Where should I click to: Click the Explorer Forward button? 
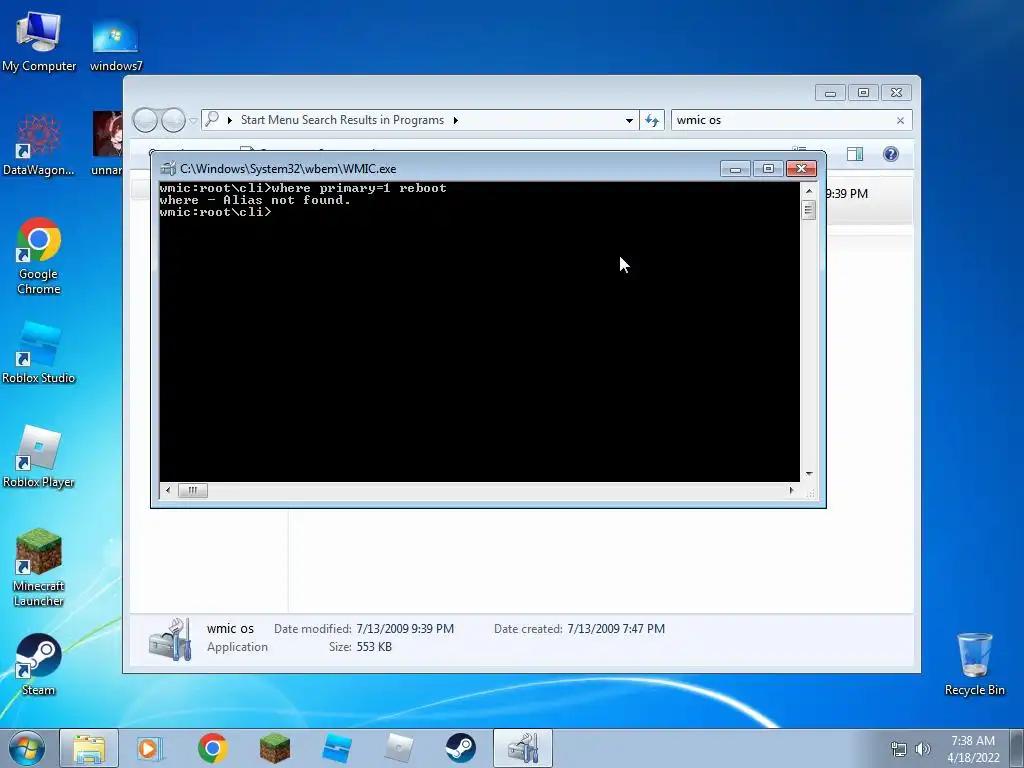tap(173, 120)
